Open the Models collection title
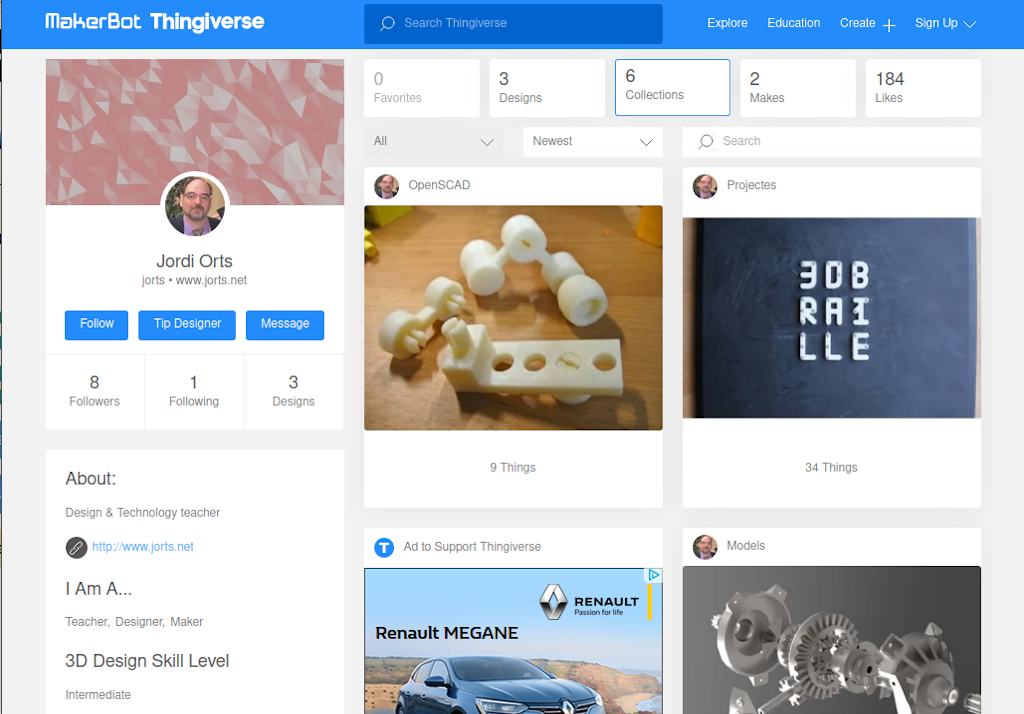This screenshot has height=714, width=1024. pyautogui.click(x=746, y=546)
